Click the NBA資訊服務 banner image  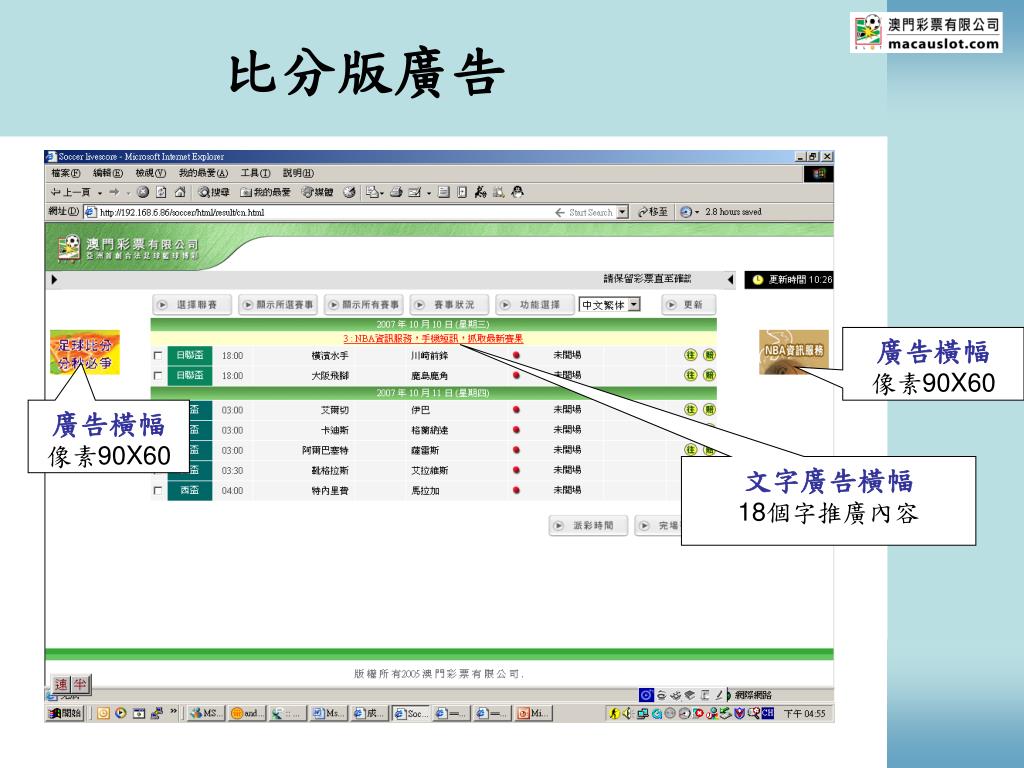[x=793, y=353]
